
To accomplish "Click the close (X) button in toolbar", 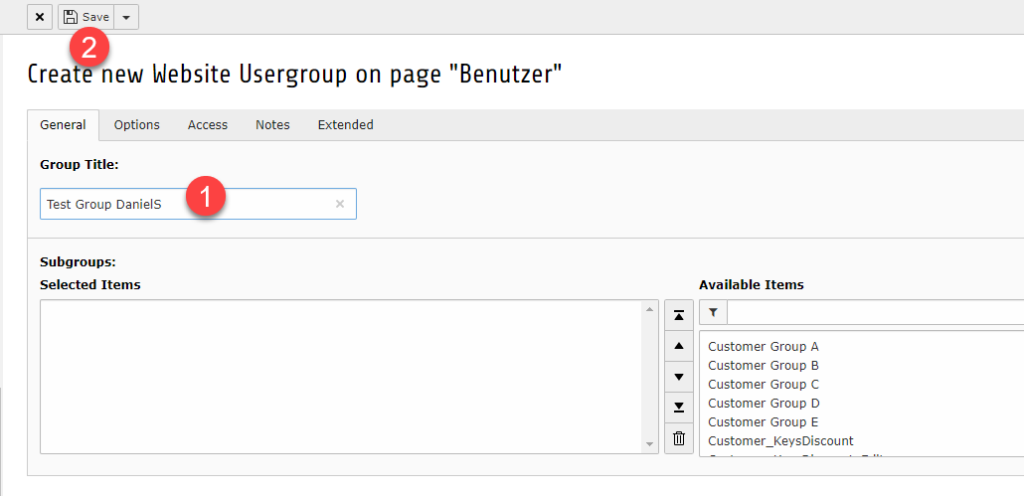I will (39, 17).
